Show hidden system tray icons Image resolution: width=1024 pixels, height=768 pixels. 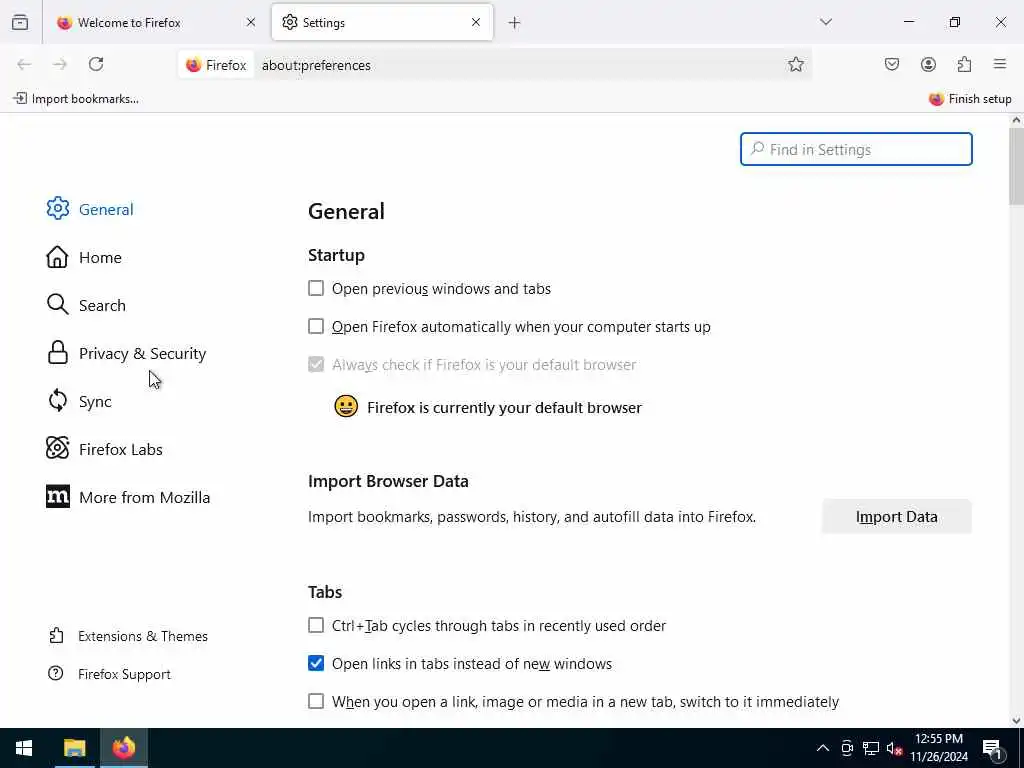click(x=823, y=748)
